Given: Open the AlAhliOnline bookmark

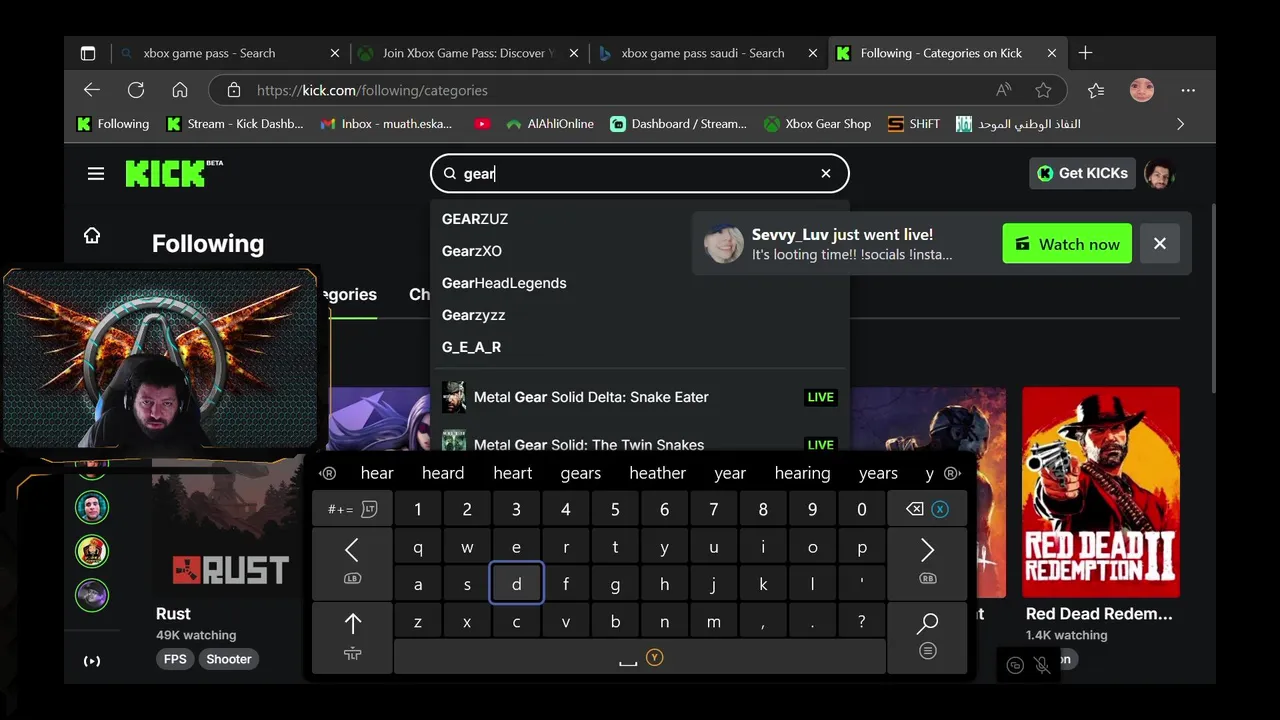Looking at the screenshot, I should point(550,124).
